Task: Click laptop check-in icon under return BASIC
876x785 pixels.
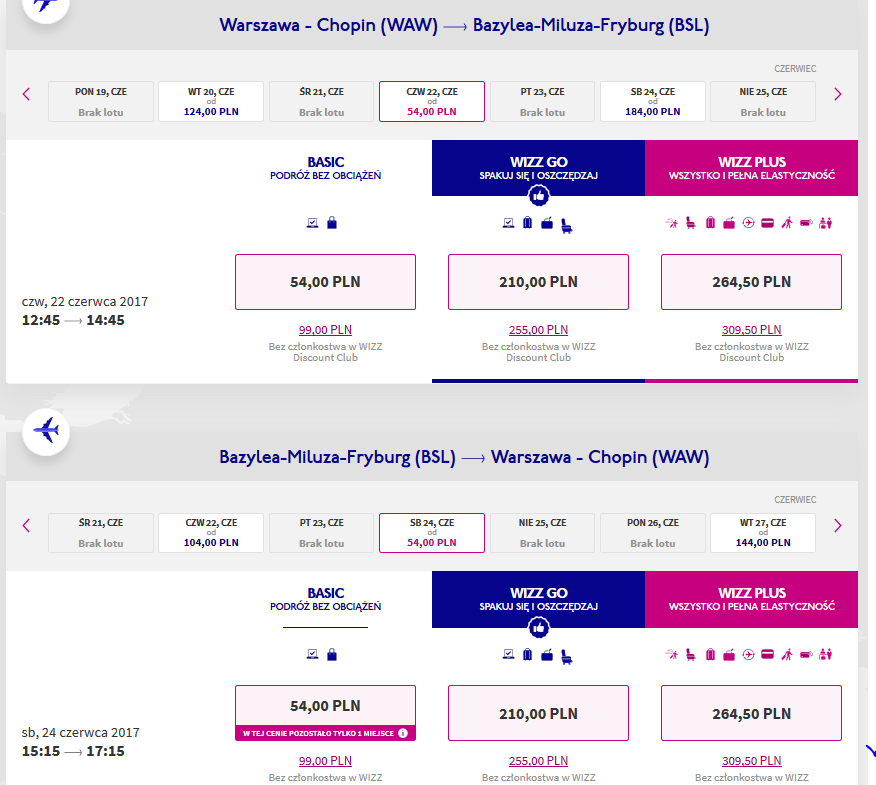Action: (x=312, y=654)
